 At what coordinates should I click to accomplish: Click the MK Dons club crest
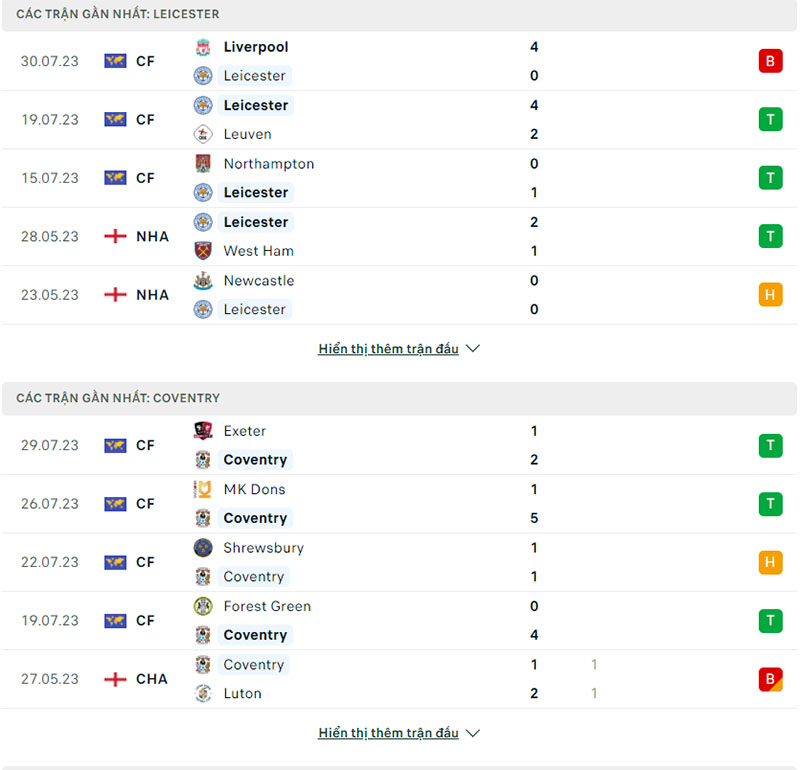click(203, 489)
